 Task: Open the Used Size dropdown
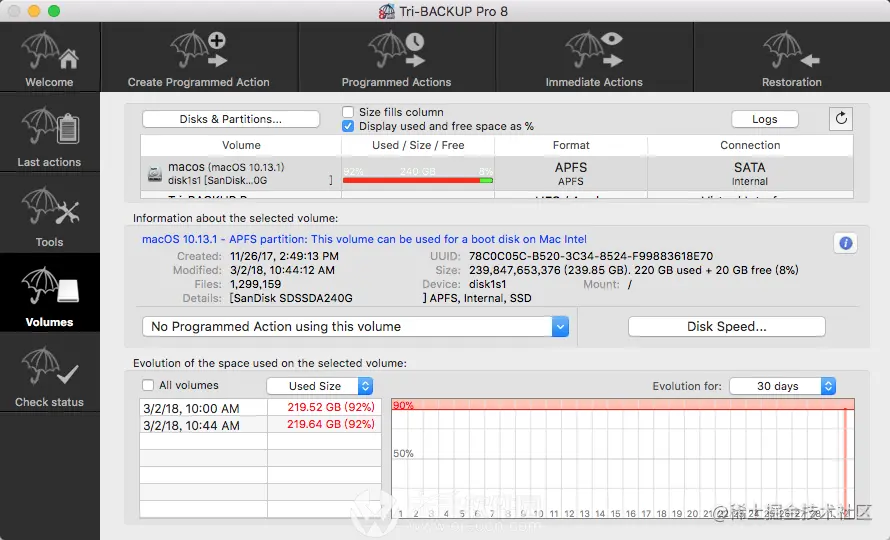click(320, 386)
